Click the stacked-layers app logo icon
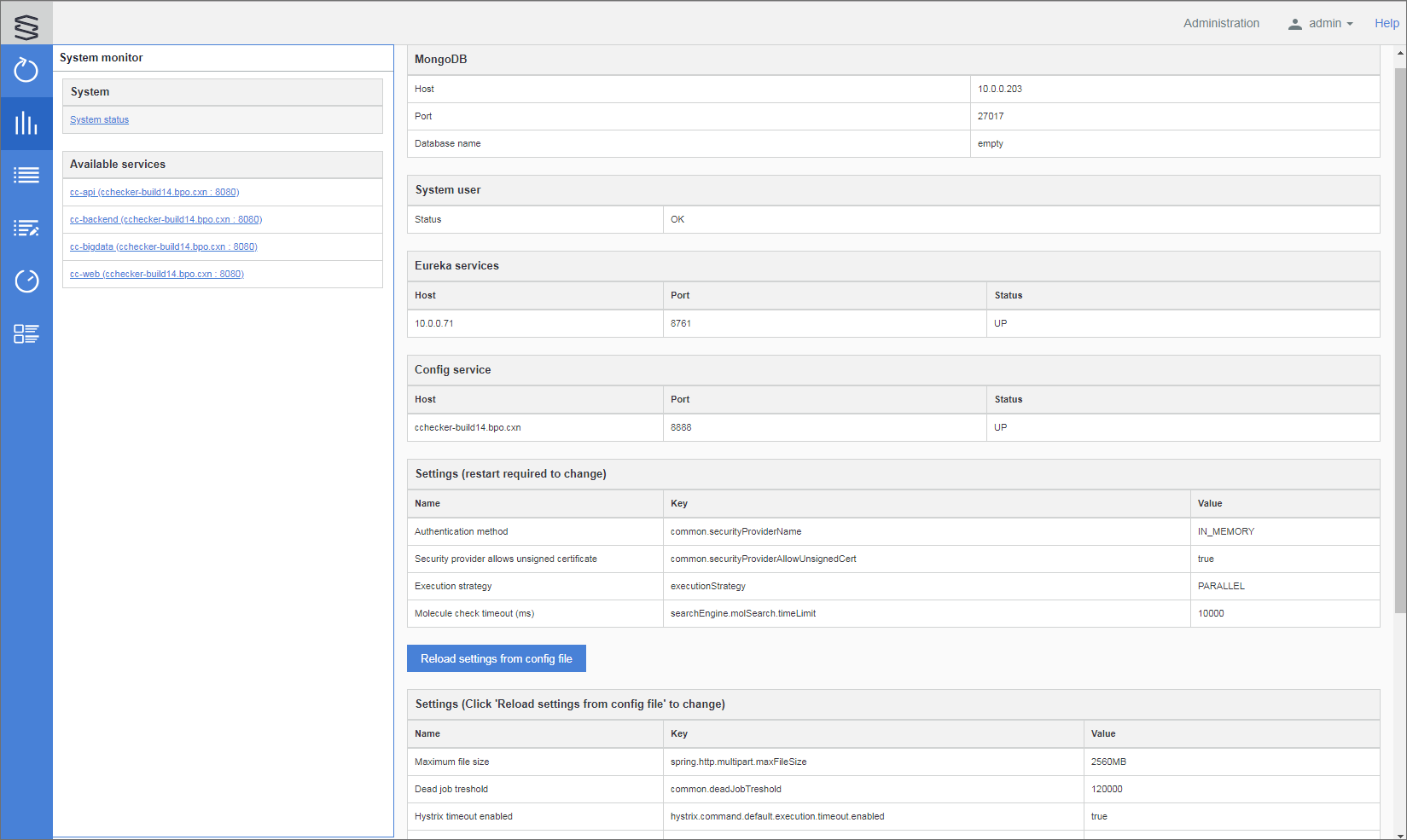The width and height of the screenshot is (1407, 840). coord(26,26)
